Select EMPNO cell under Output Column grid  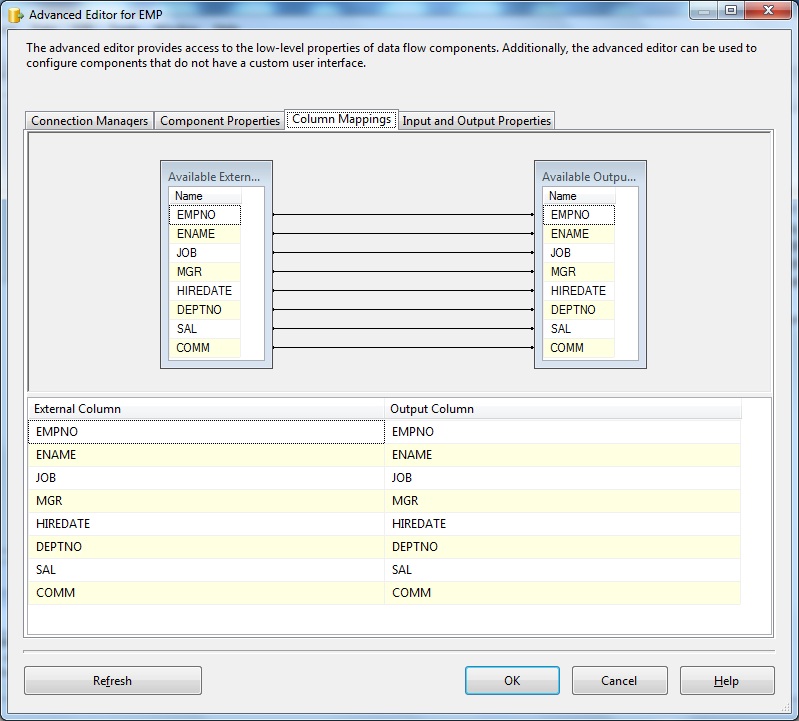[563, 432]
